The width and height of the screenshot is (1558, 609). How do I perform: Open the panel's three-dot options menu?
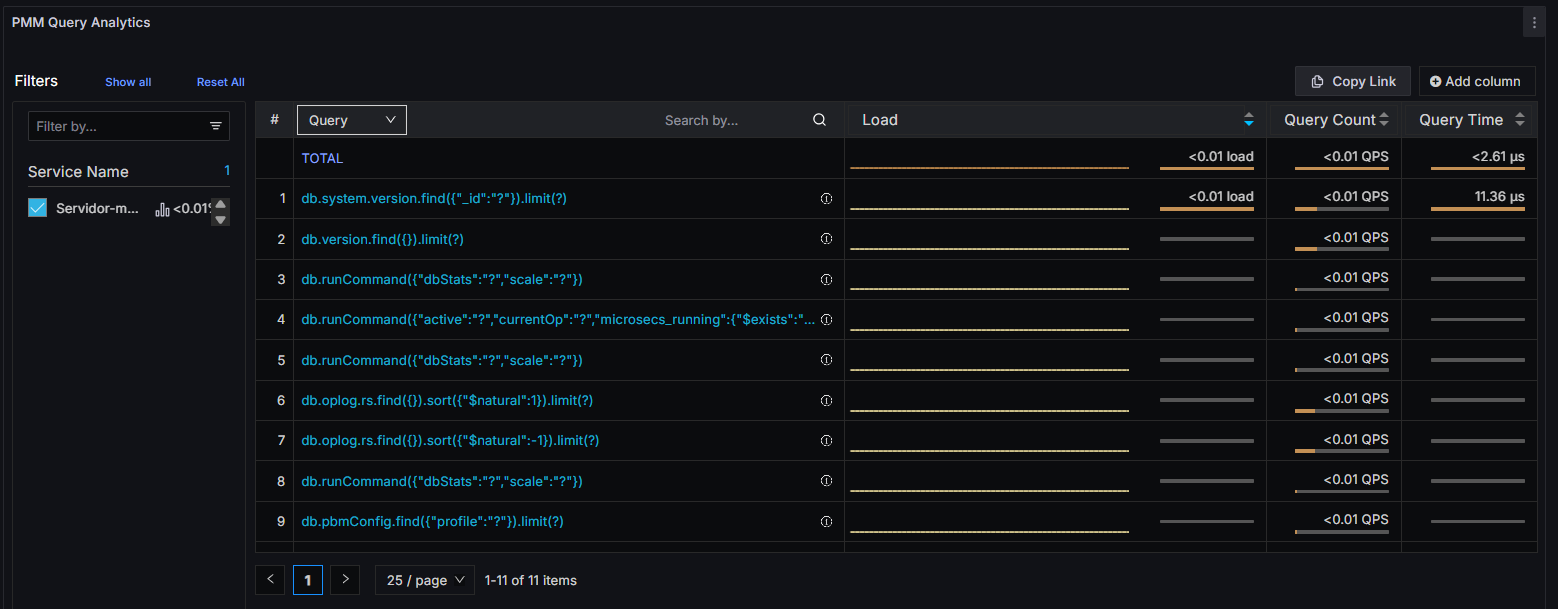1534,23
